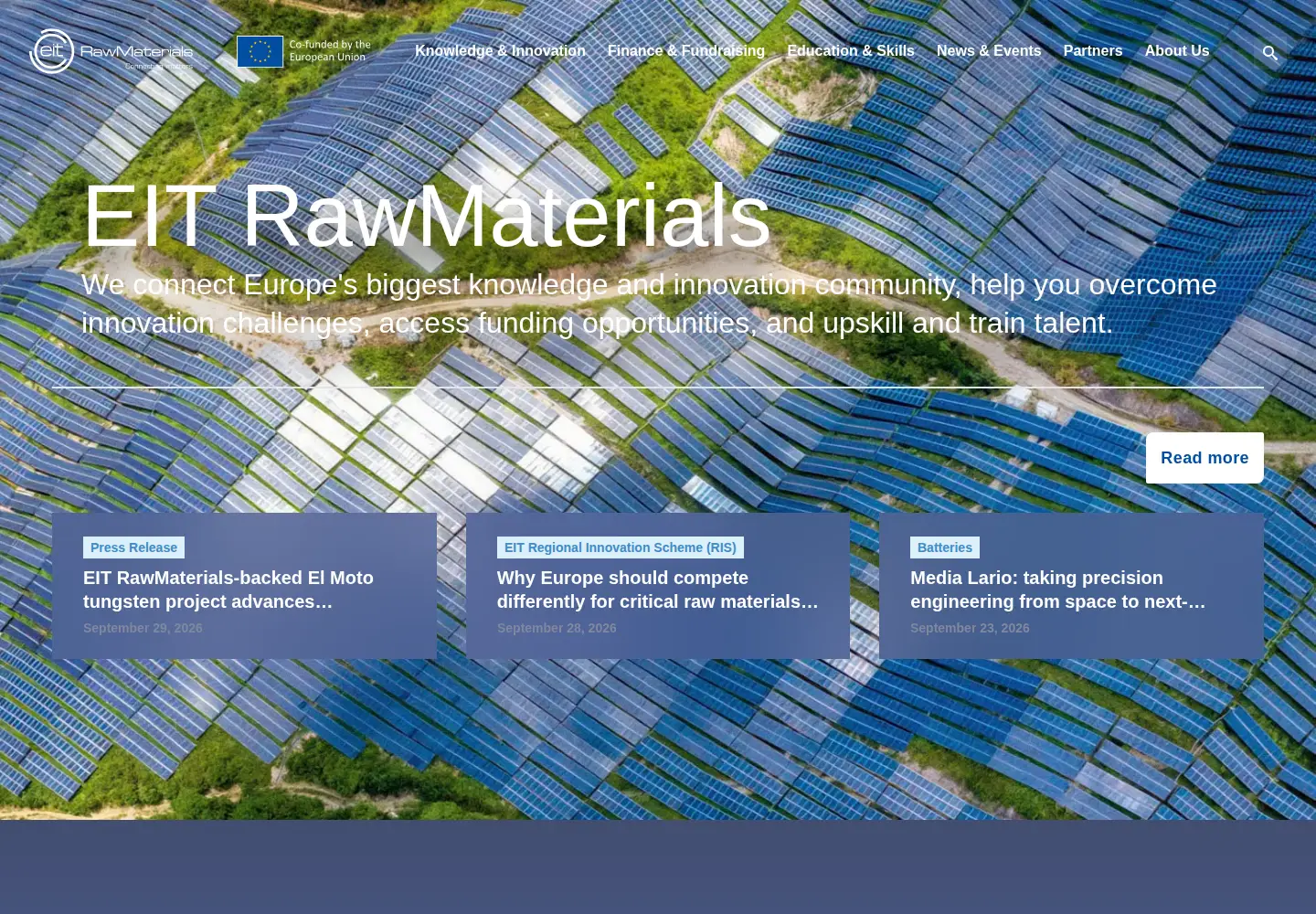The height and width of the screenshot is (914, 1316).
Task: Click the EU co-funded flag logo
Action: 304,51
